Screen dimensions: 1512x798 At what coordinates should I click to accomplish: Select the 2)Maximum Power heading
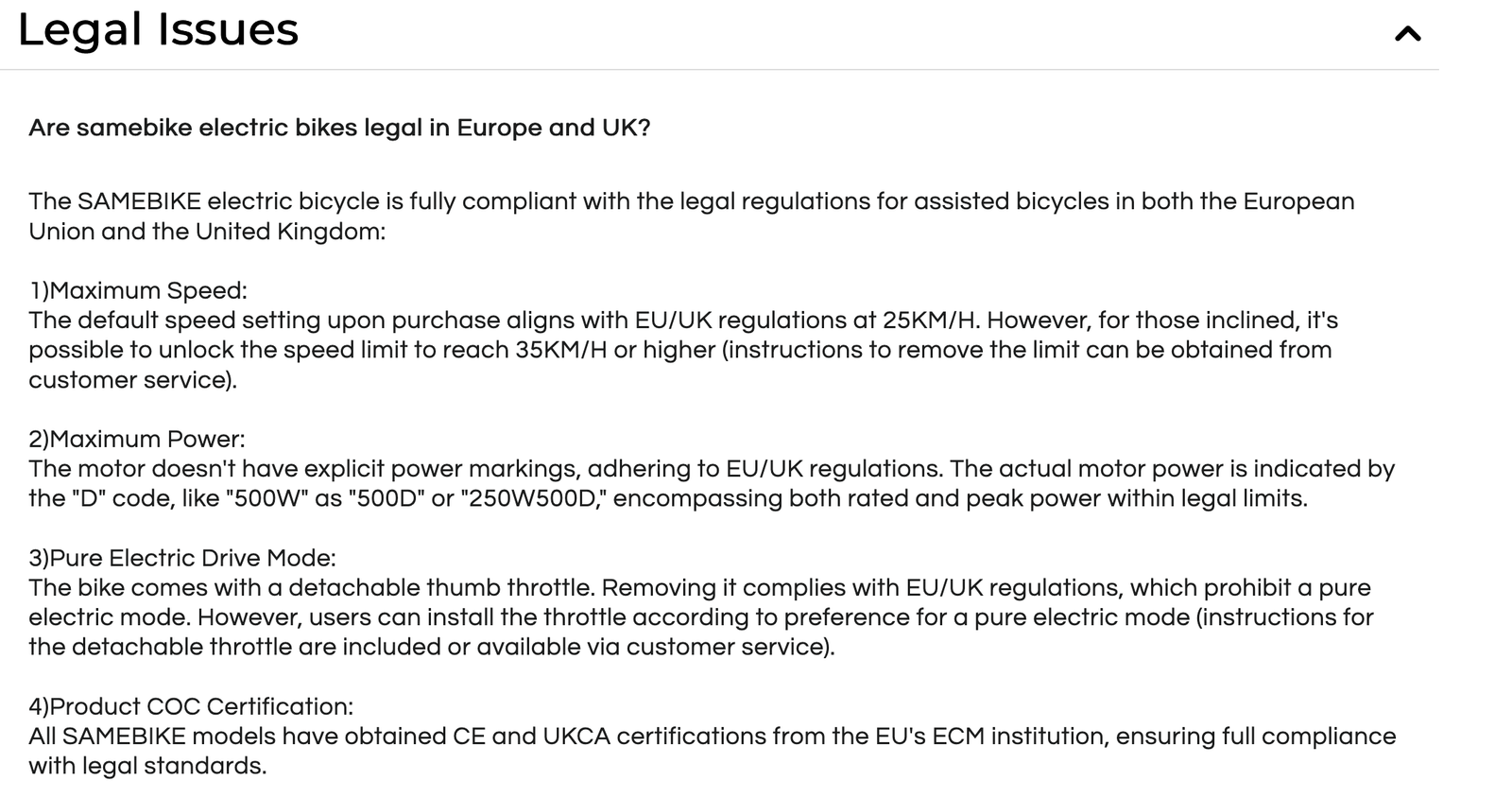137,439
